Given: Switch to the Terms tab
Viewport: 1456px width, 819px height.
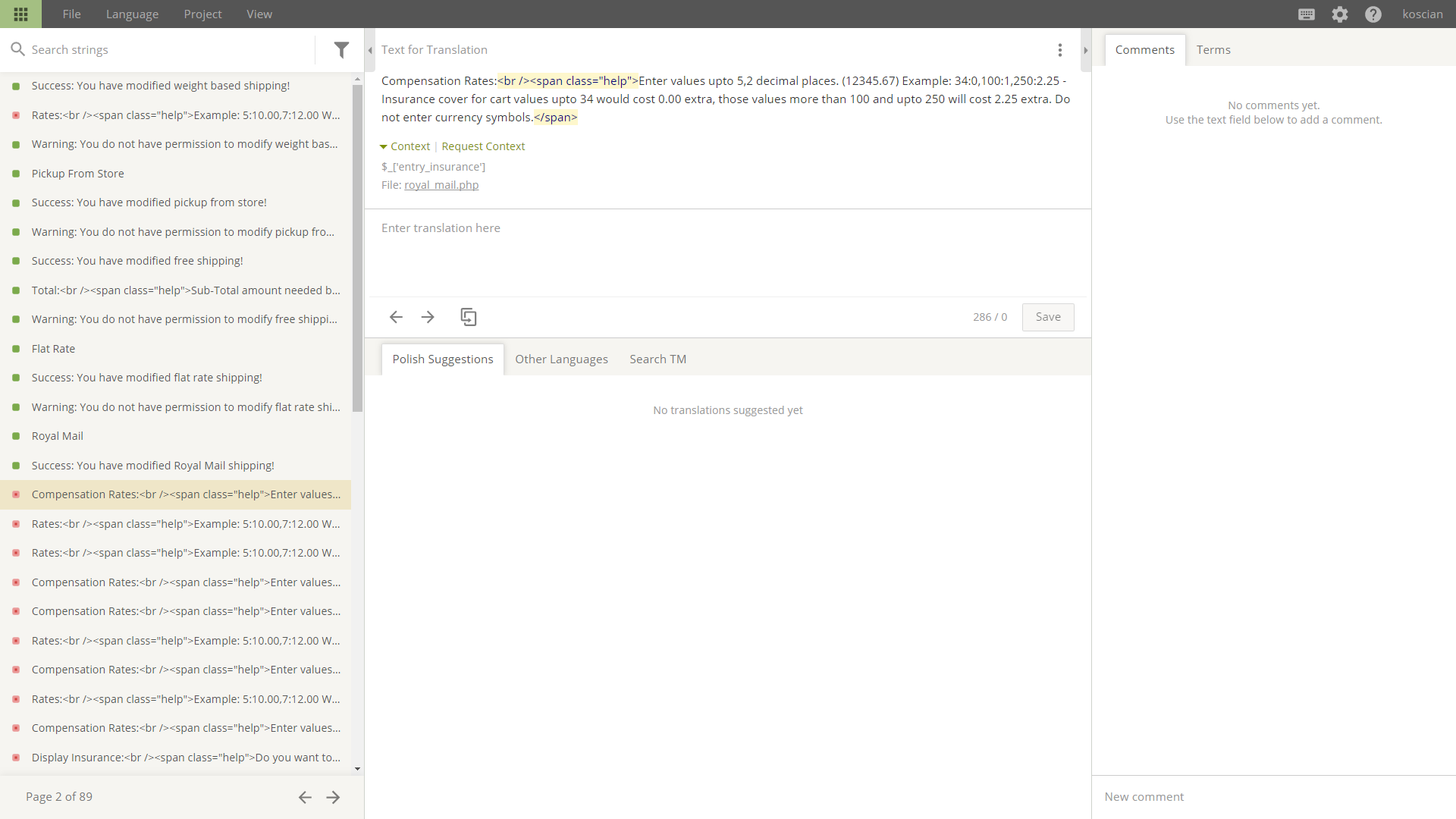Looking at the screenshot, I should (x=1213, y=50).
